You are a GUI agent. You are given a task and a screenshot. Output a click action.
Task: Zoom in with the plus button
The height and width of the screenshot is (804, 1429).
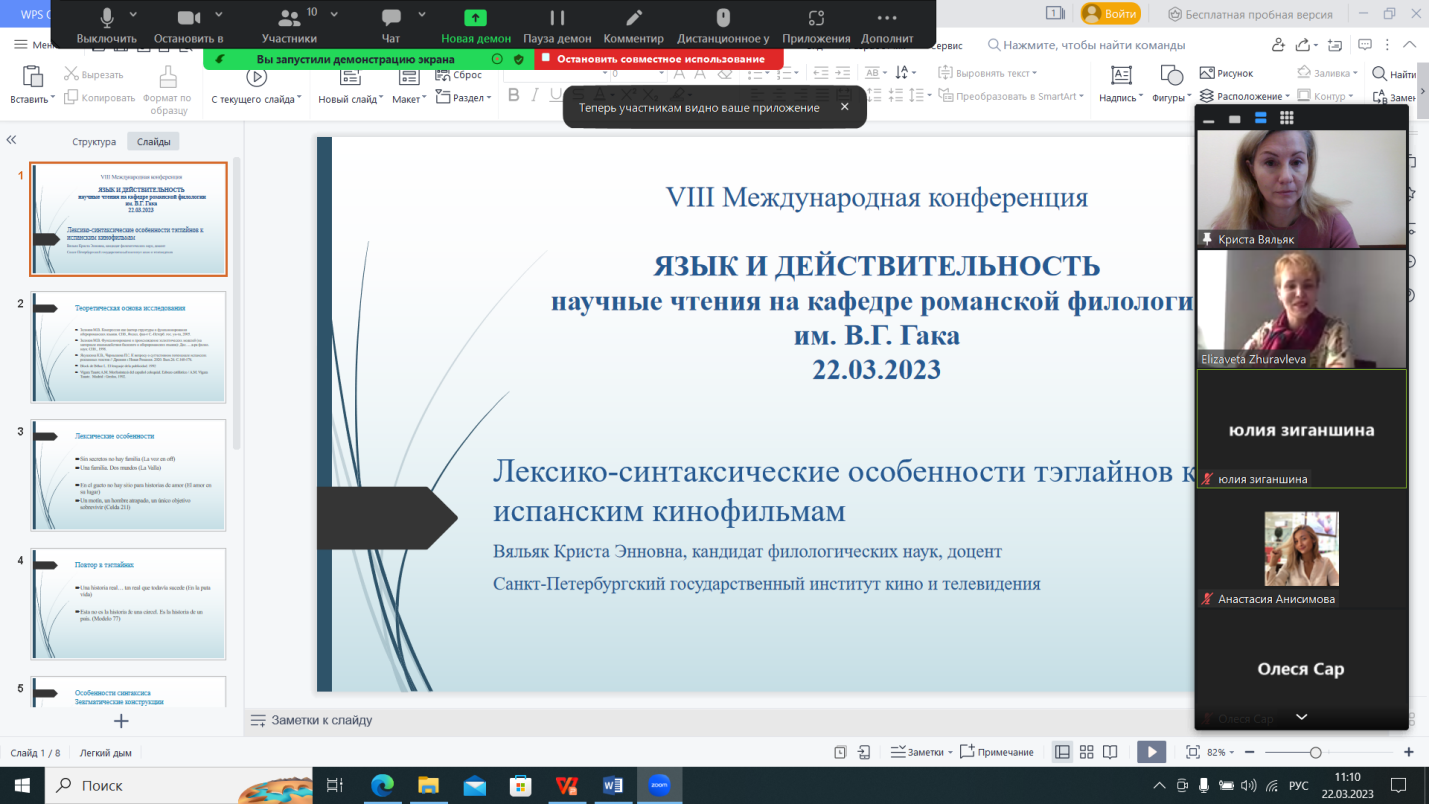coord(1408,752)
